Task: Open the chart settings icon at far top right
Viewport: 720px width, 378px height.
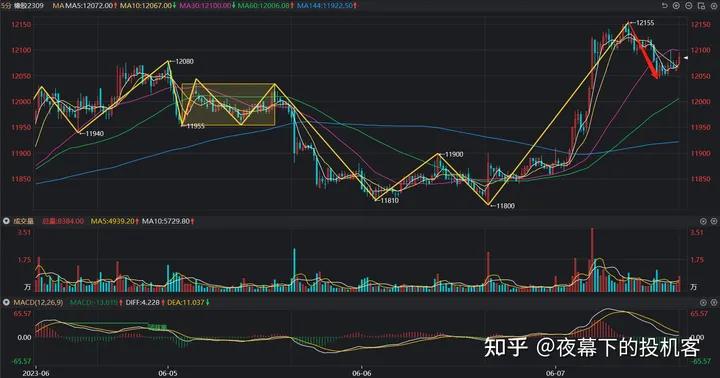Action: coord(714,6)
